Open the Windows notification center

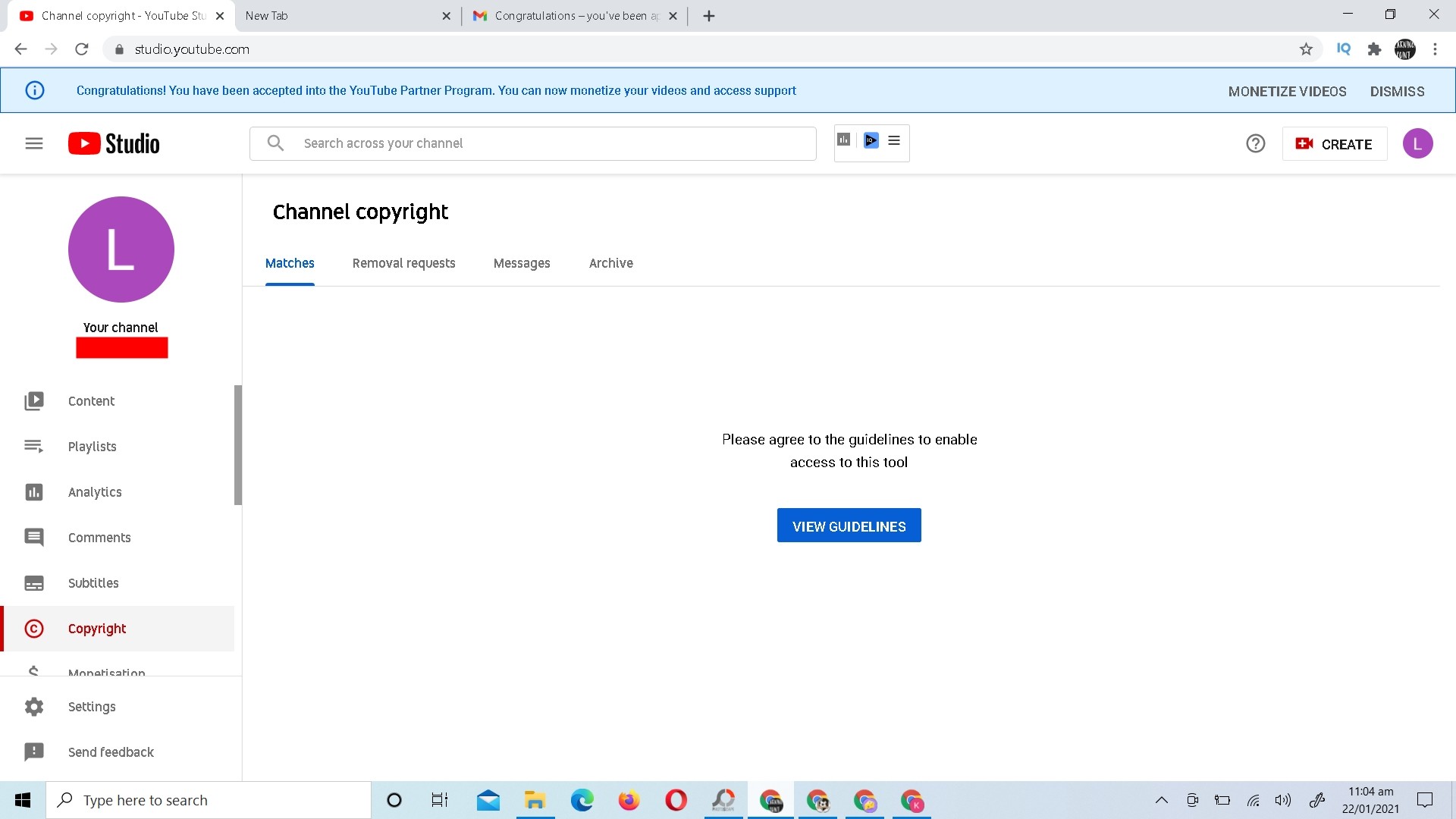pyautogui.click(x=1425, y=800)
